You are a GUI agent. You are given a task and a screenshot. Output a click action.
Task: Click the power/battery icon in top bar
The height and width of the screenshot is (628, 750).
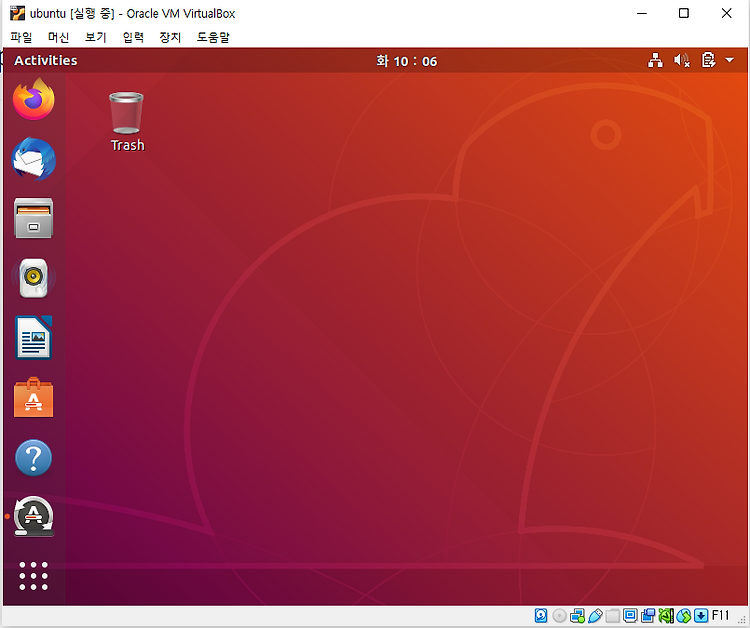(x=708, y=60)
